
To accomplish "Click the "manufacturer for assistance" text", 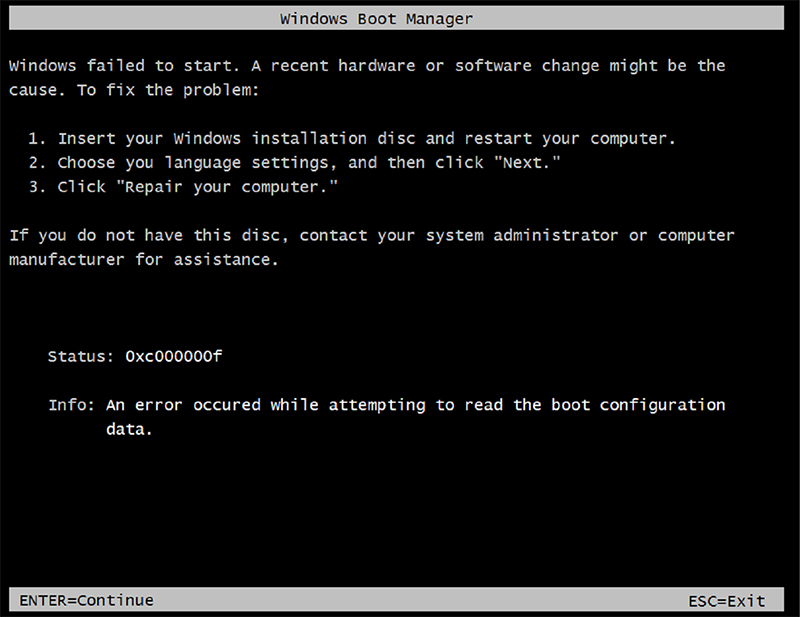I will click(x=140, y=260).
